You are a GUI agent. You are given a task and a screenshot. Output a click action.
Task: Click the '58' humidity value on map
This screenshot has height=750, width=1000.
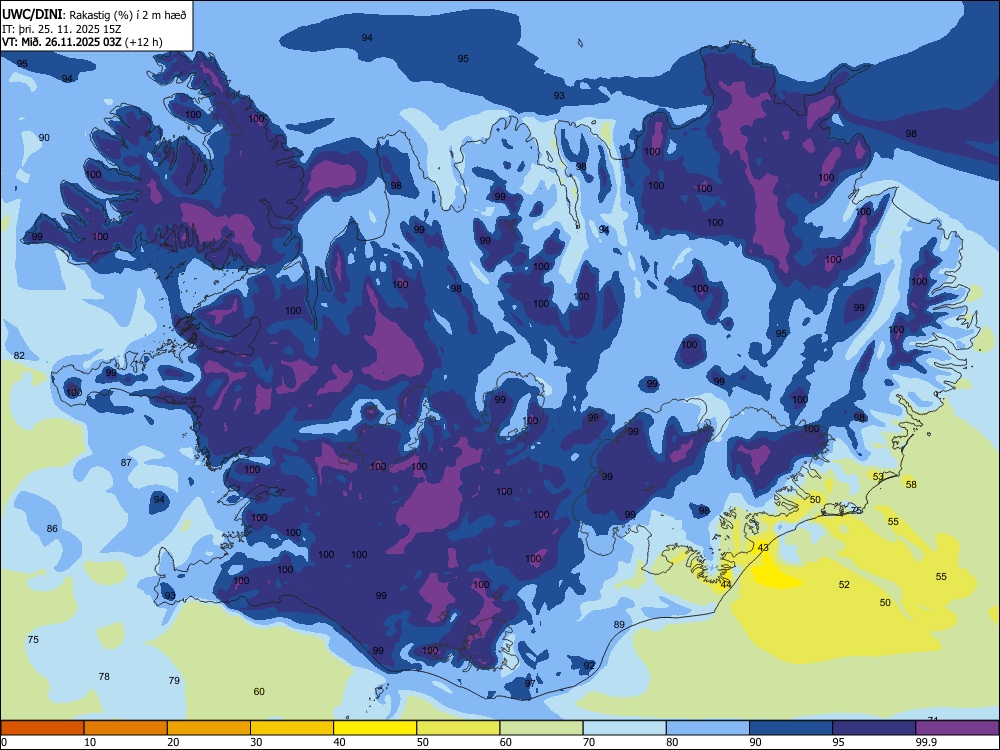tap(911, 485)
